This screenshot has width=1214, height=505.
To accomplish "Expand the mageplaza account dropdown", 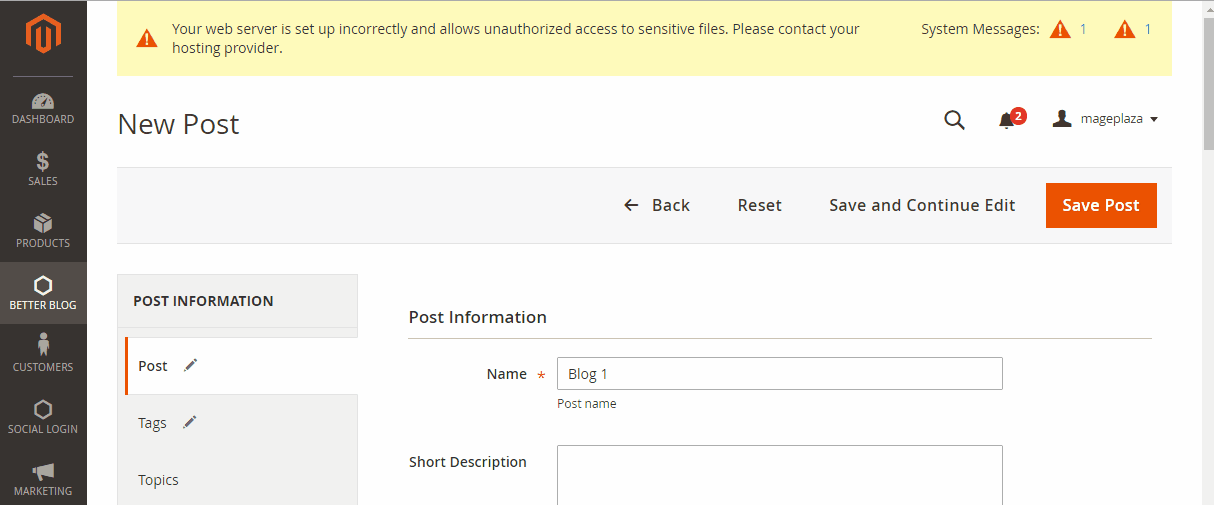I will click(1106, 119).
